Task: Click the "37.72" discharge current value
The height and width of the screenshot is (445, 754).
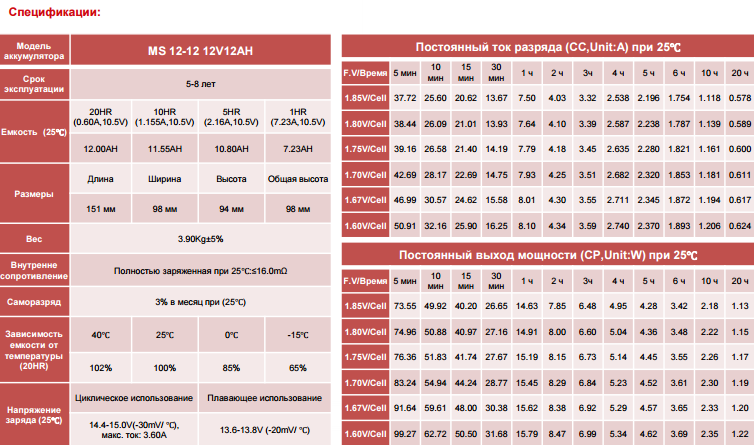Action: click(x=405, y=98)
